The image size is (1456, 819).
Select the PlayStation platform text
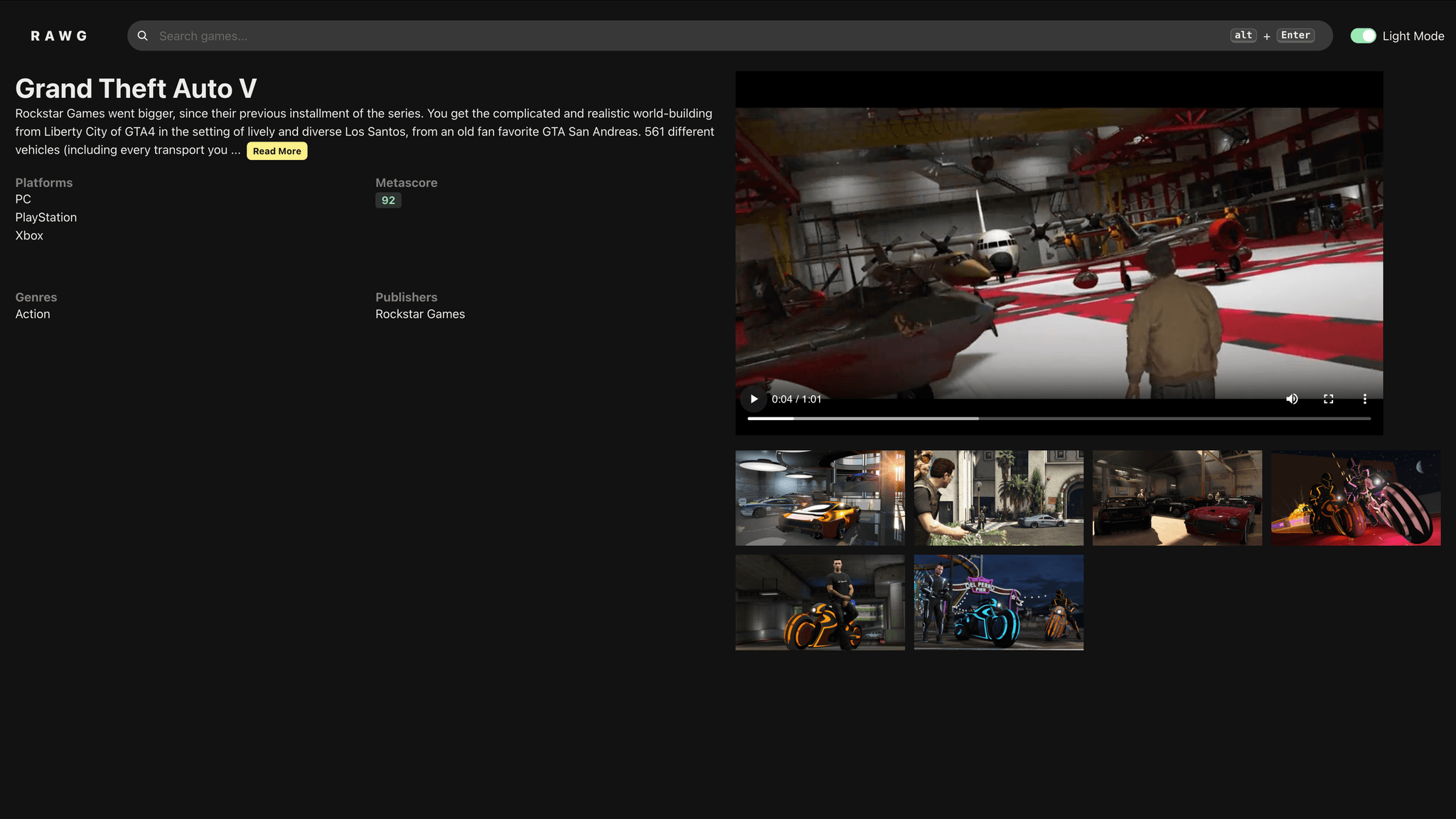(x=46, y=218)
